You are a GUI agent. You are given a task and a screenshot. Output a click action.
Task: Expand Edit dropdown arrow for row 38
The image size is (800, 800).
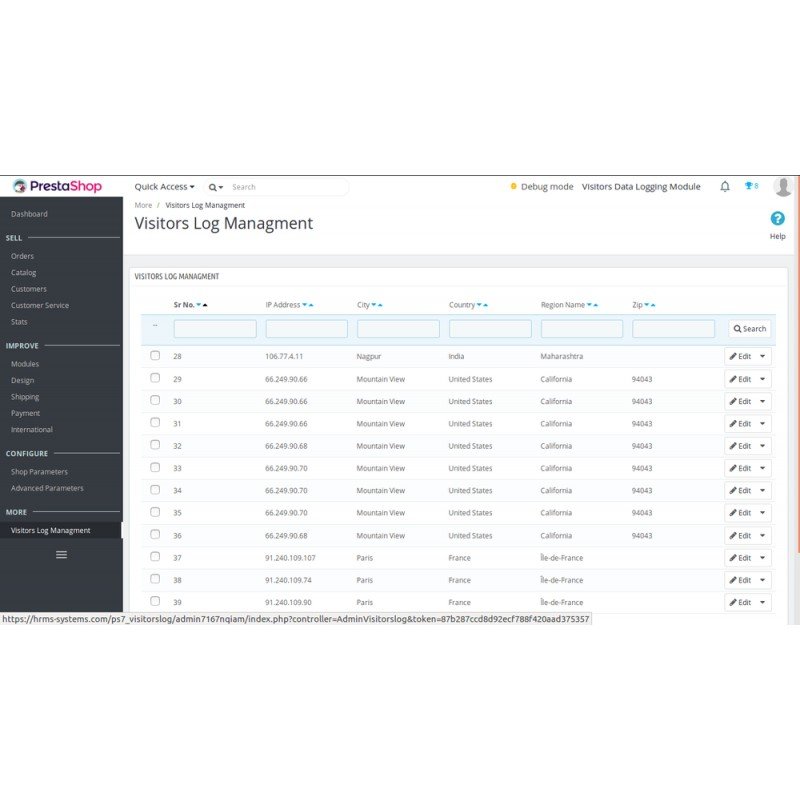point(763,580)
